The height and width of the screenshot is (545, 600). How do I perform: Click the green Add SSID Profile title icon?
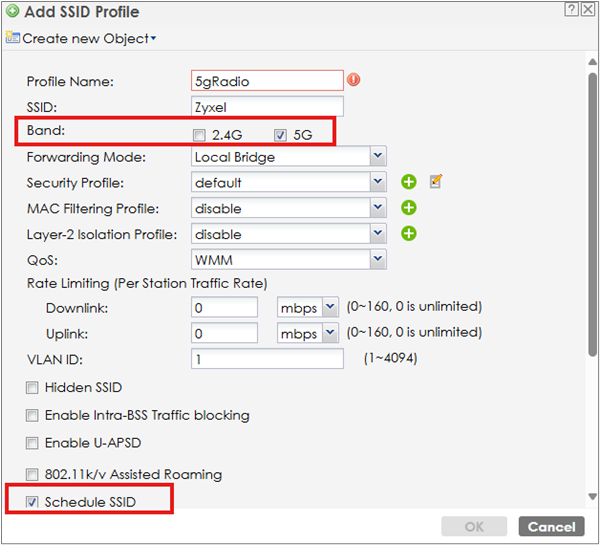coord(12,11)
